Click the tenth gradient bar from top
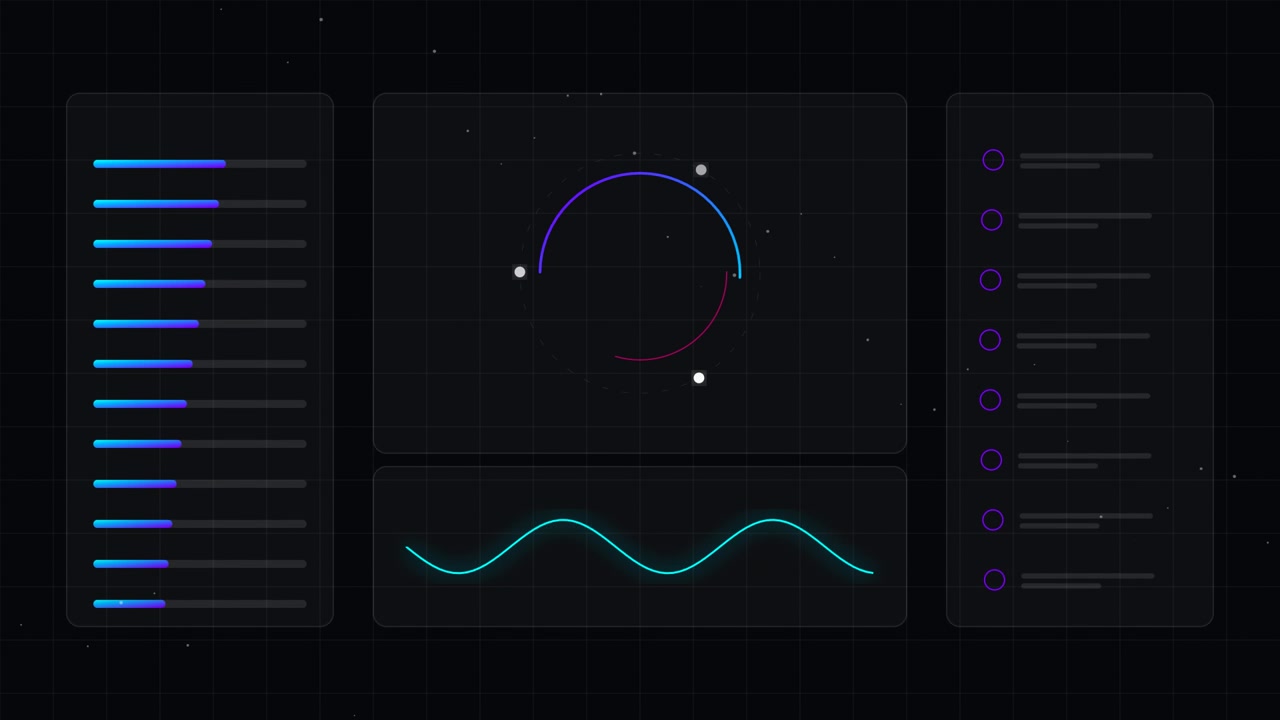 (x=200, y=524)
